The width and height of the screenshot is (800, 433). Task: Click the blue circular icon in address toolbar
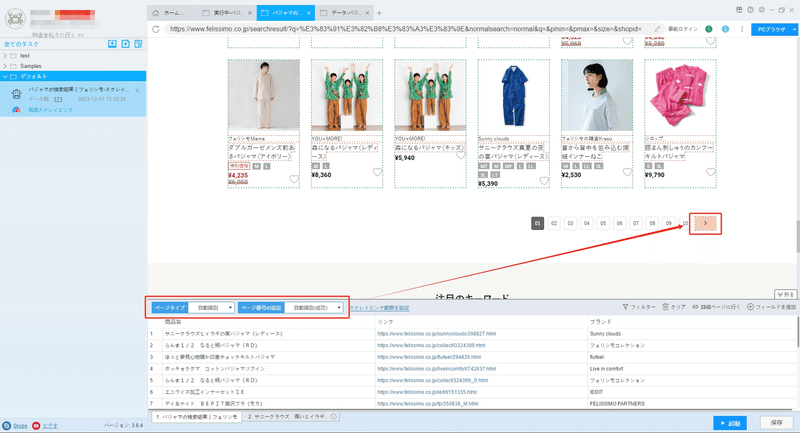(x=725, y=29)
